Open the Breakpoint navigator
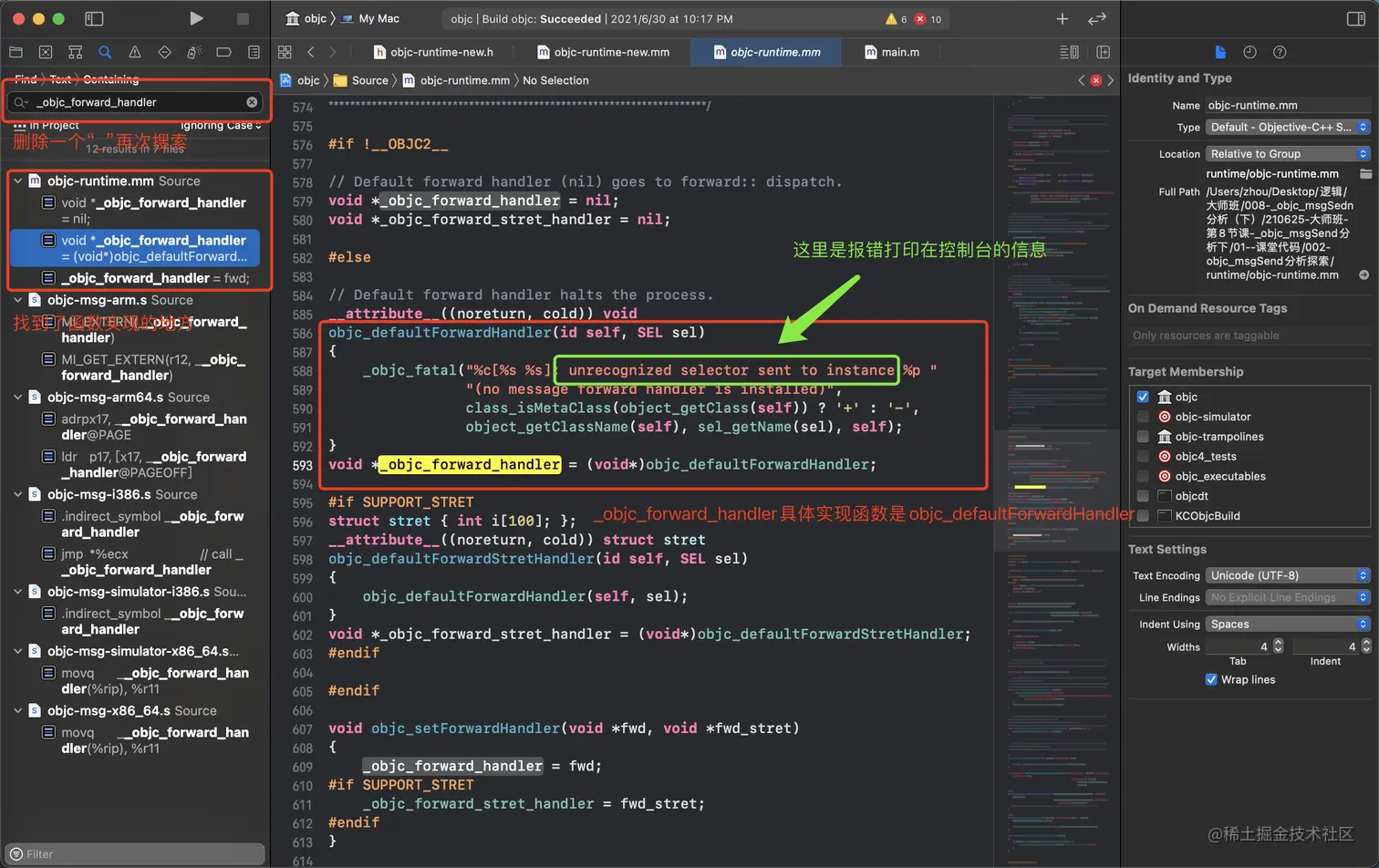This screenshot has width=1379, height=868. tap(223, 52)
